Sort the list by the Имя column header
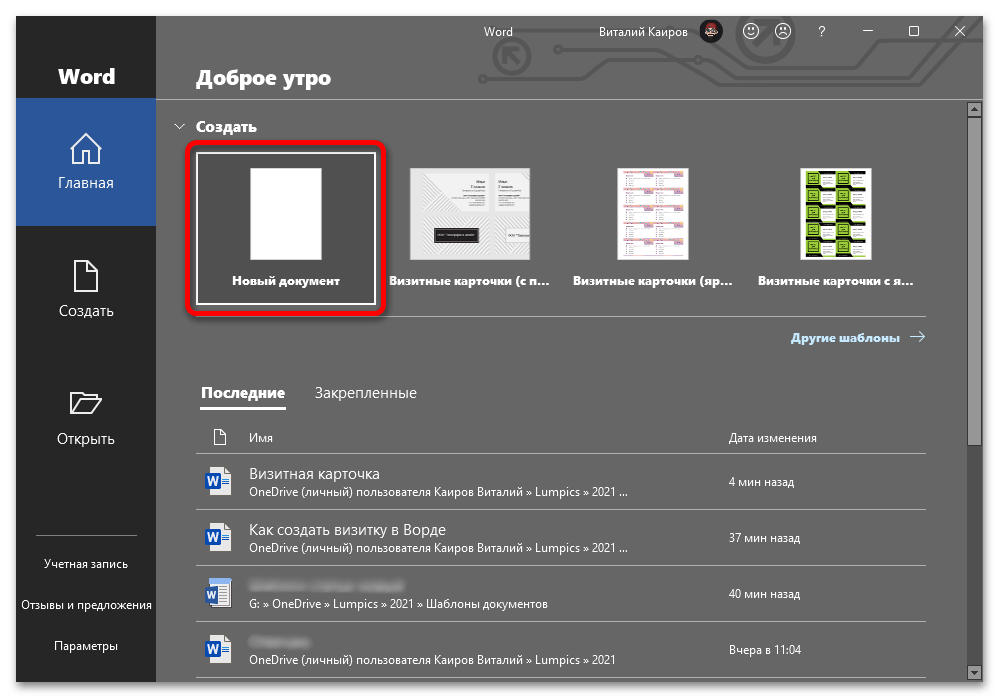This screenshot has height=698, width=999. pyautogui.click(x=261, y=438)
